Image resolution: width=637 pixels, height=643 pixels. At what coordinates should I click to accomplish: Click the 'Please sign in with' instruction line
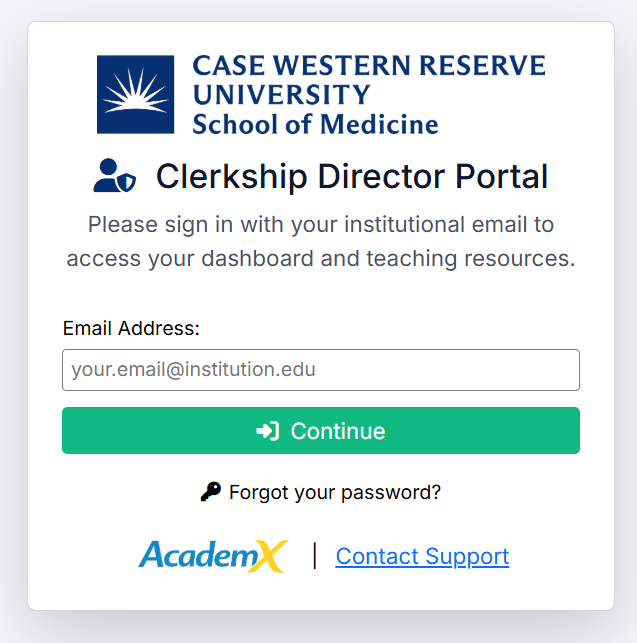(321, 225)
